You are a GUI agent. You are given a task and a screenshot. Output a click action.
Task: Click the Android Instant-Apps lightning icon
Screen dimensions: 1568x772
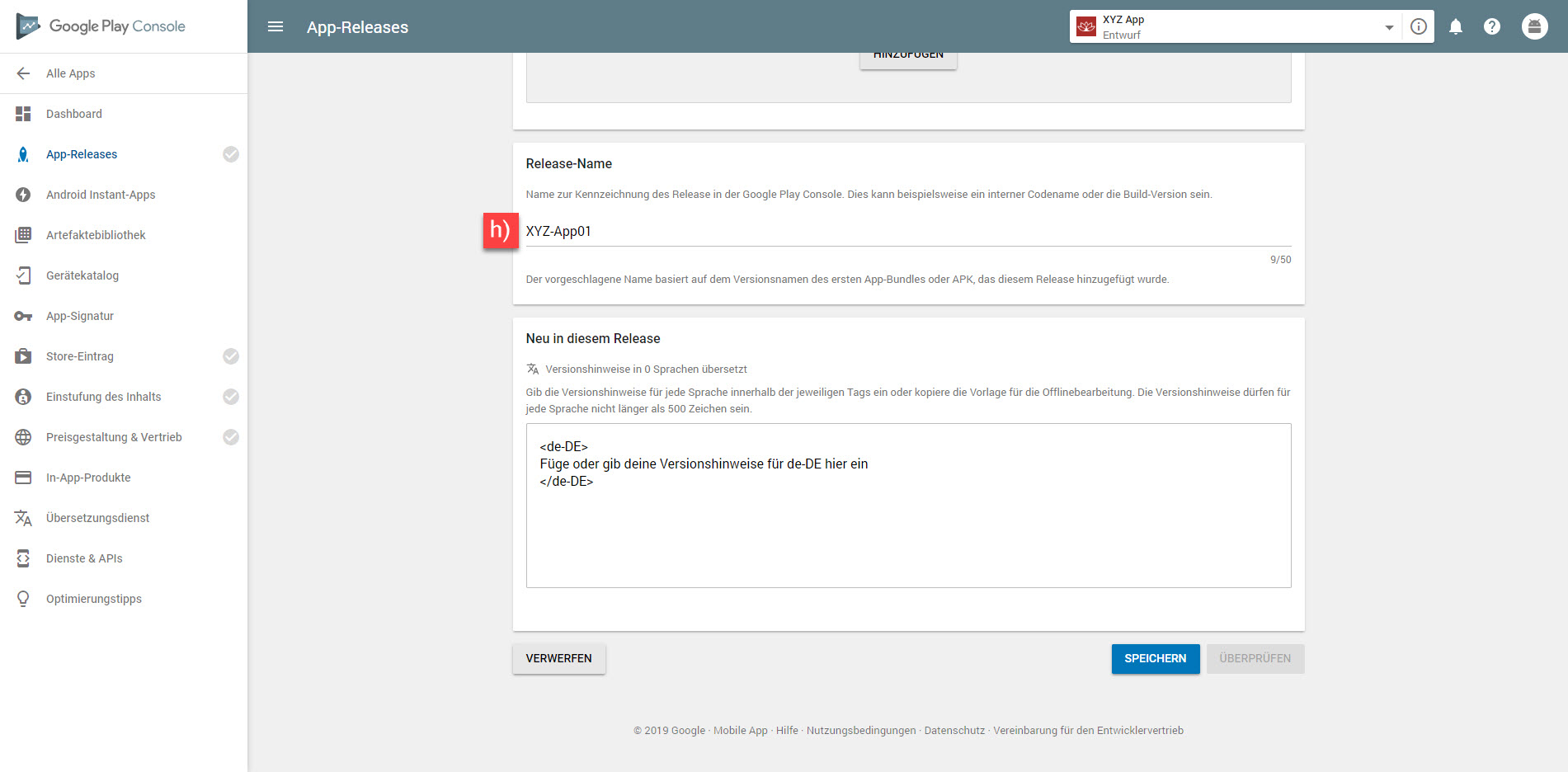click(23, 195)
